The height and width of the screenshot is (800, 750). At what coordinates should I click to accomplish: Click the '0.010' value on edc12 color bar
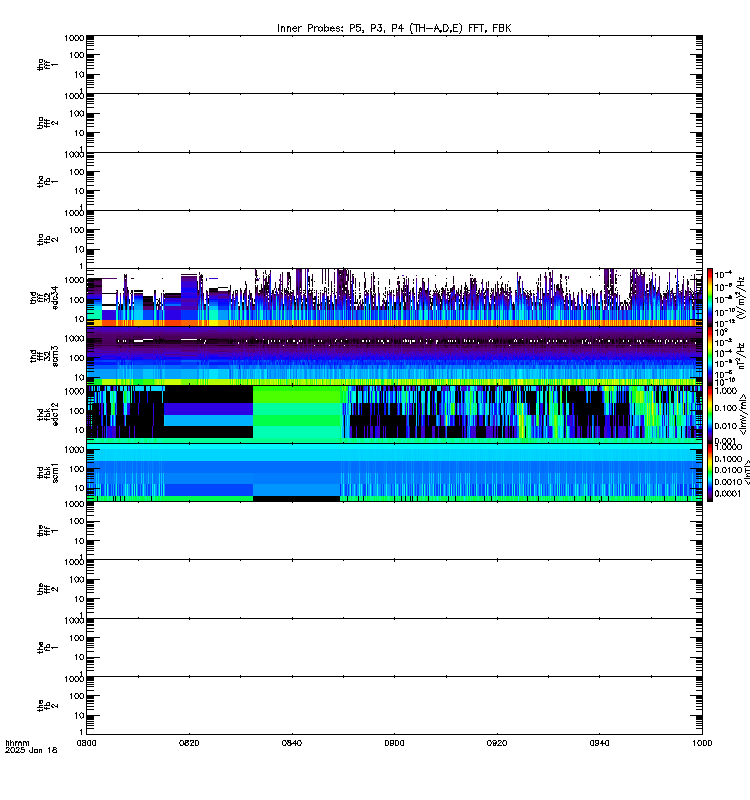click(726, 426)
